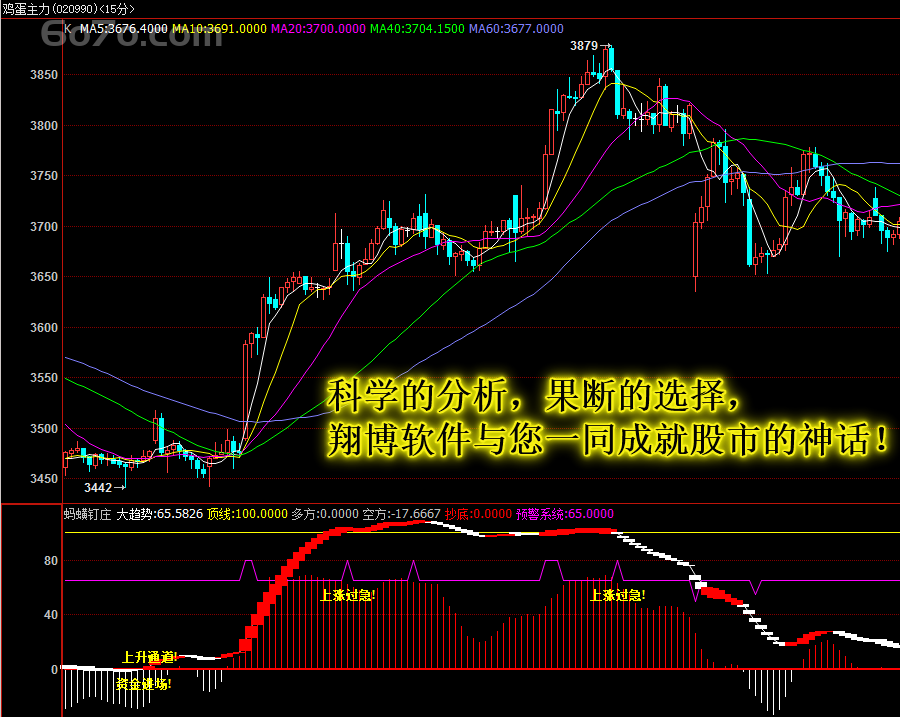Click the 3700 price axis label
Viewport: 900px width, 717px height.
(44, 226)
